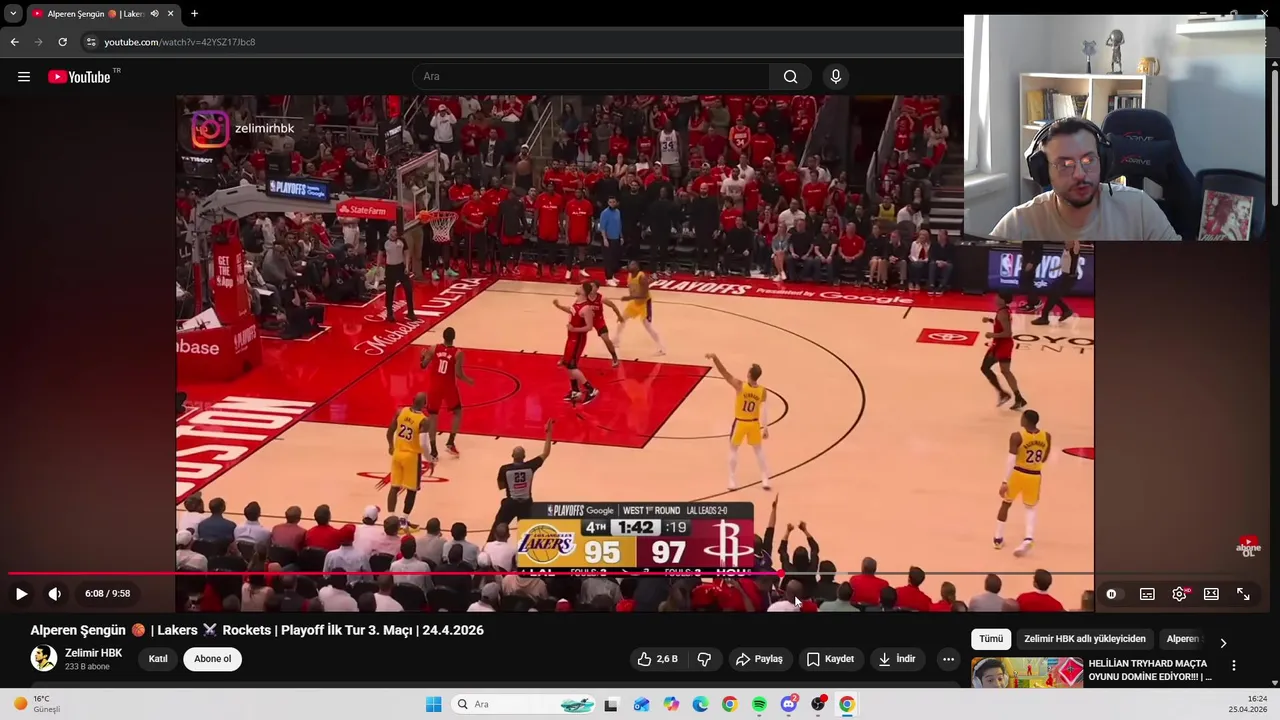The image size is (1280, 720).
Task: Enter fullscreen with the expand arrows
Action: point(1243,594)
